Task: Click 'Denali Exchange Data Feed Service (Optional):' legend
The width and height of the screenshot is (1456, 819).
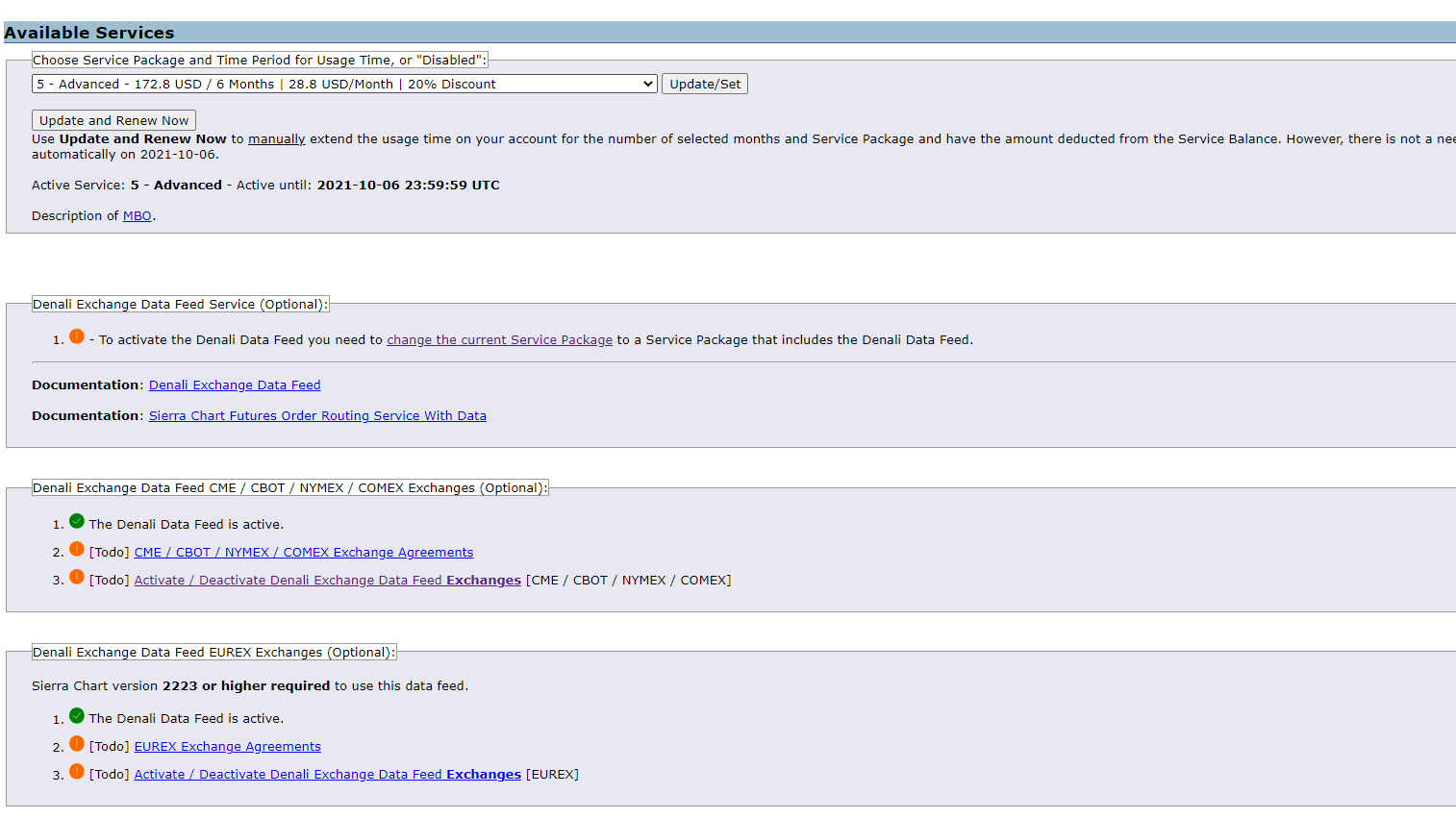Action: pyautogui.click(x=181, y=305)
